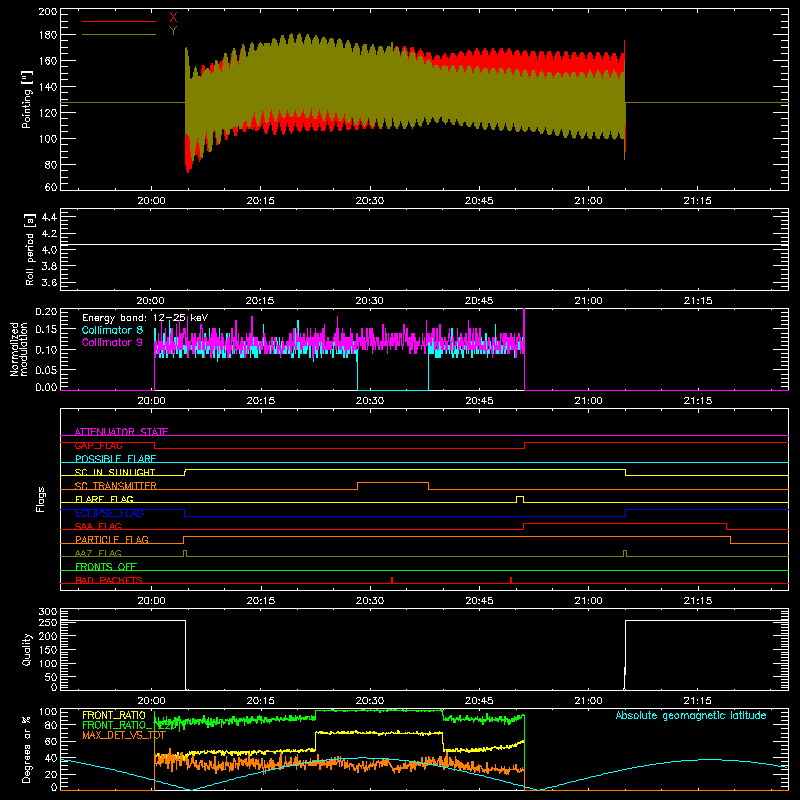800x800 pixels.
Task: Click the 200 value on Pointing axis
Action: pyautogui.click(x=48, y=11)
